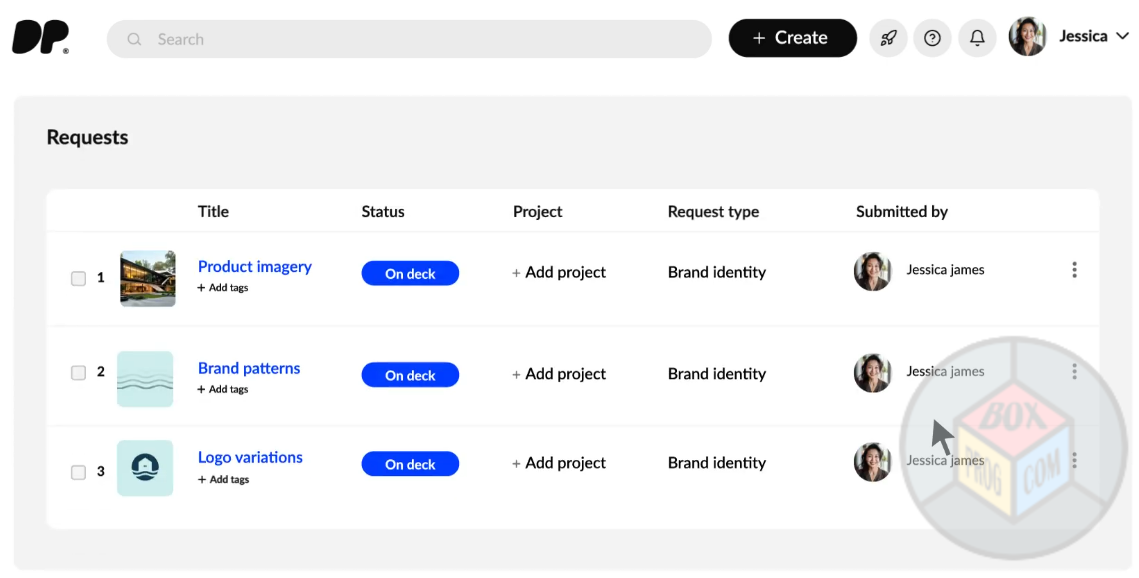The width and height of the screenshot is (1139, 578).
Task: Expand the Jessica account dropdown chevron
Action: point(1122,37)
